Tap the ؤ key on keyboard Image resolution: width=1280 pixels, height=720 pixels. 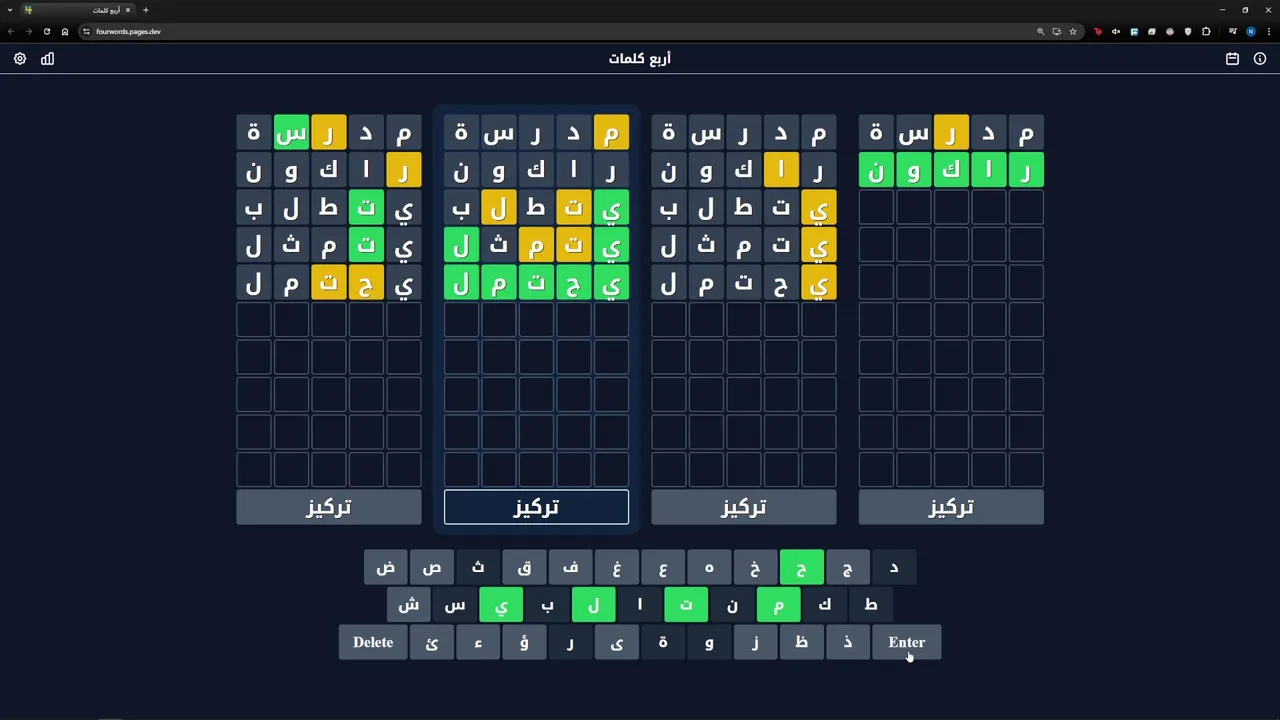pos(524,642)
